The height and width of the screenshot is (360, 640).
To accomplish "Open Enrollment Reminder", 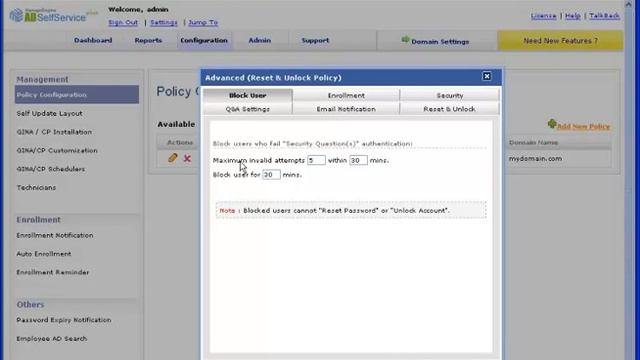I will [x=53, y=272].
